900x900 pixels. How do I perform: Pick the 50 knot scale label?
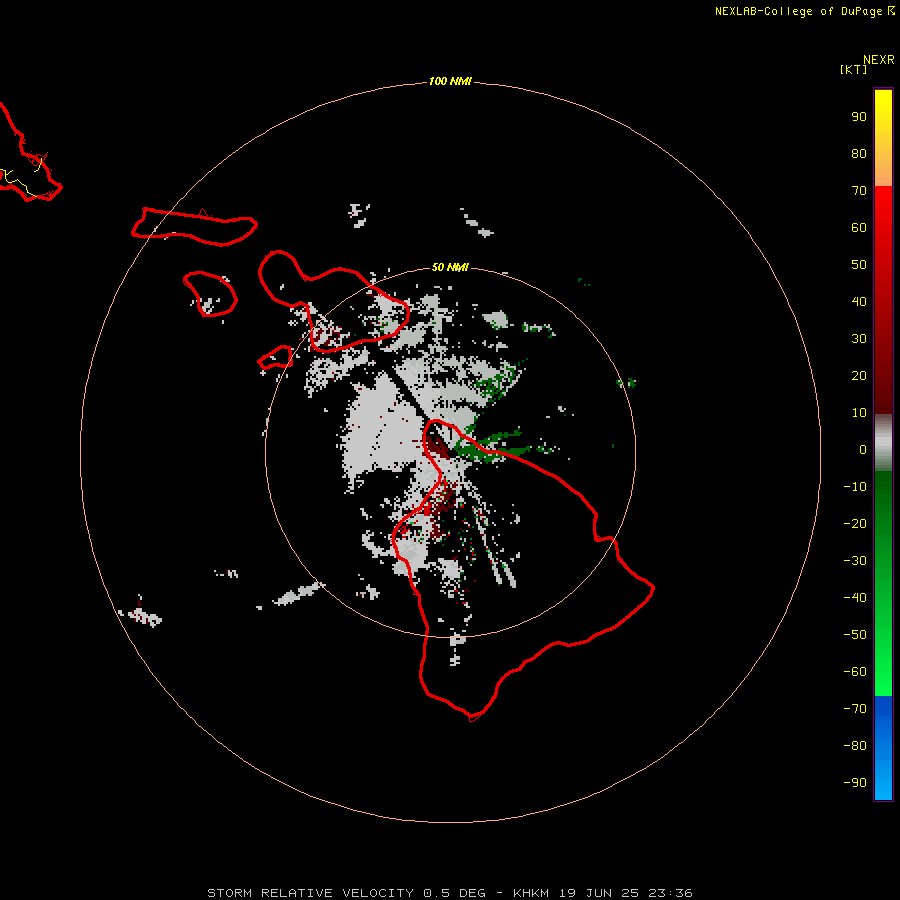859,265
